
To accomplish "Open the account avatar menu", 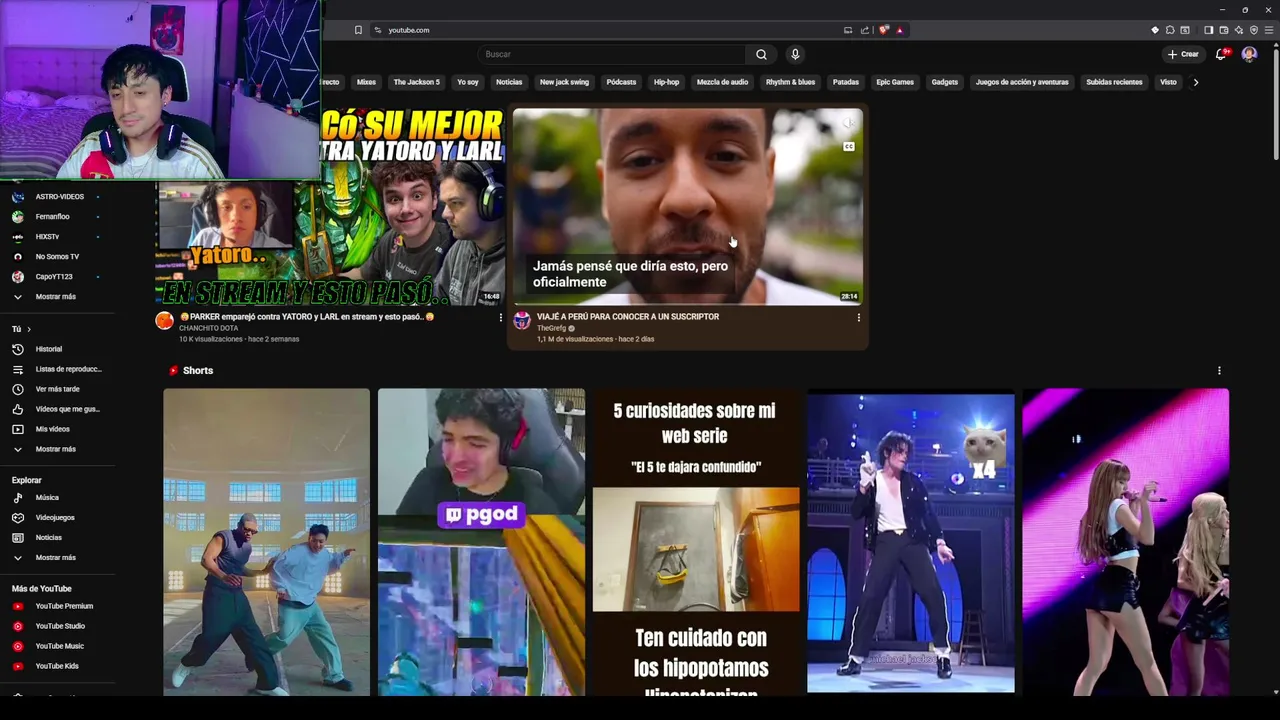I will click(x=1249, y=54).
